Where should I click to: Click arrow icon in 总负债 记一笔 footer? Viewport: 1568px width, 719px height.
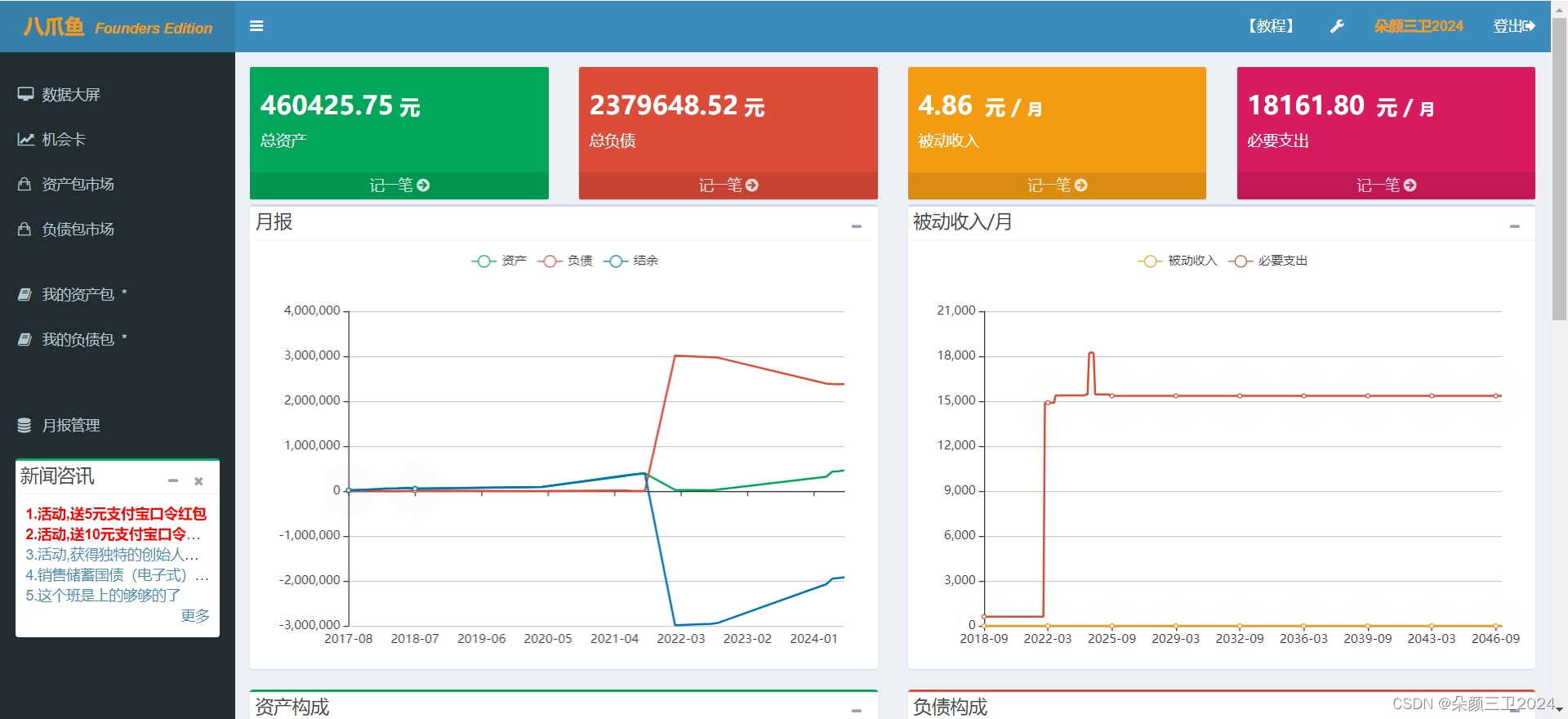(x=752, y=185)
